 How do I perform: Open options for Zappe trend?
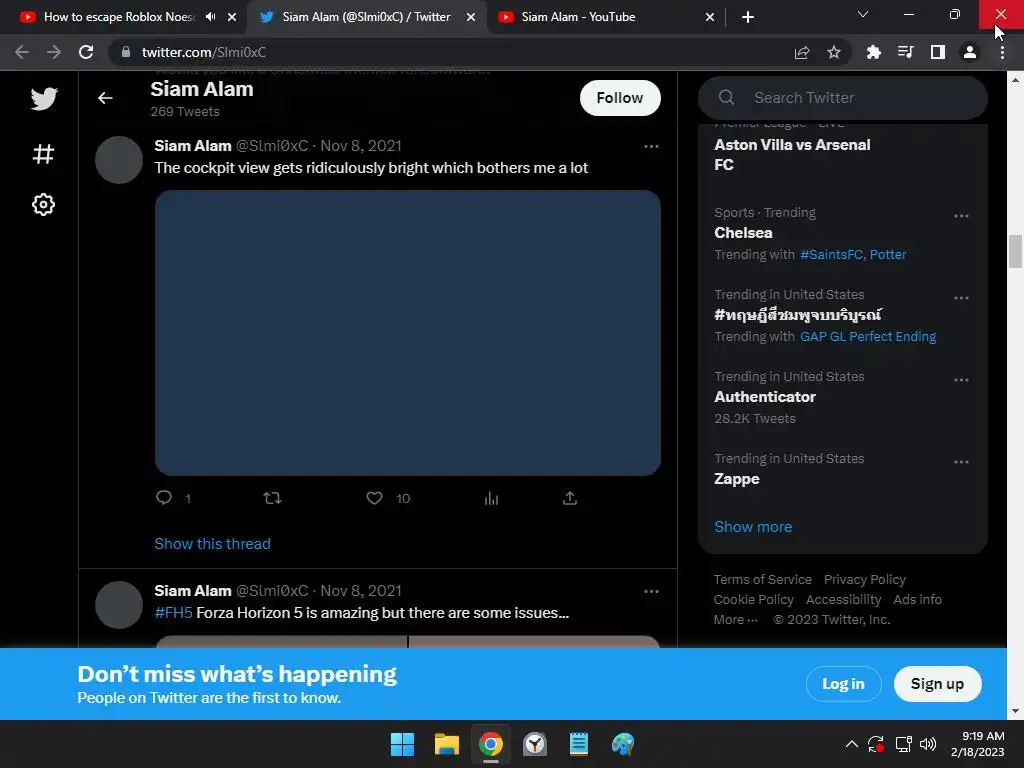(x=961, y=462)
